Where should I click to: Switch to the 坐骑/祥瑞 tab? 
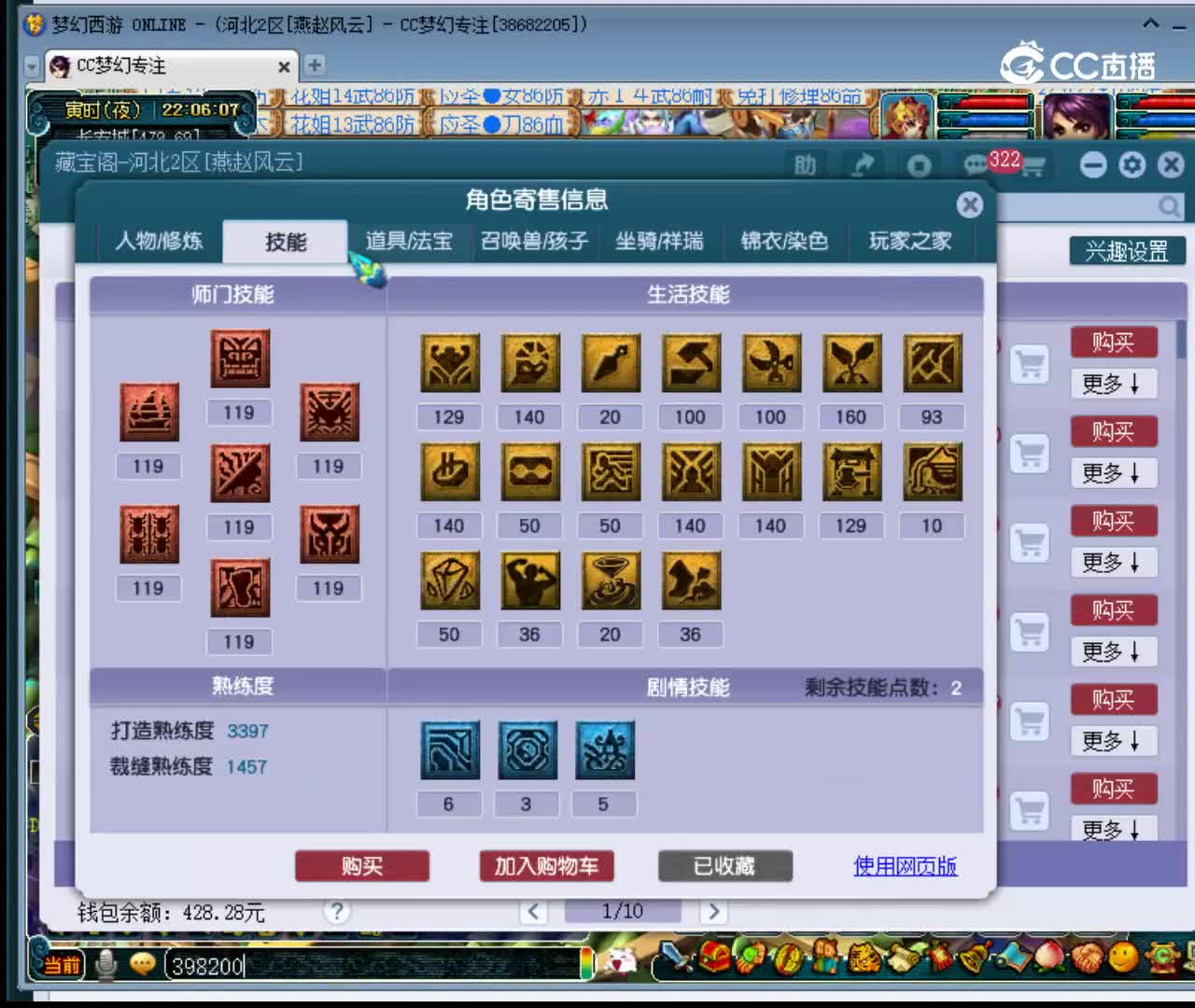tap(659, 242)
